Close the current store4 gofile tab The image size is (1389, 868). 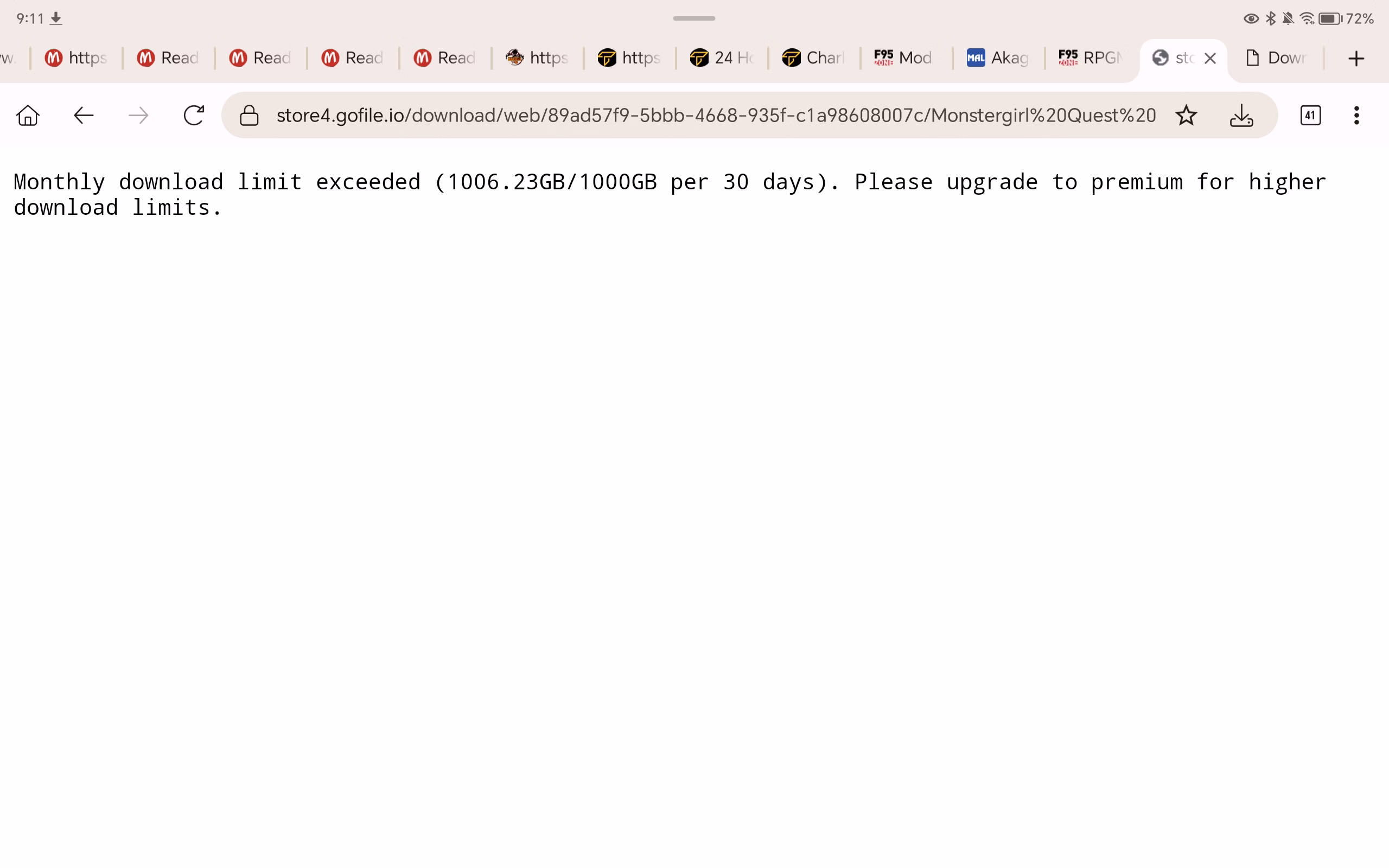(x=1210, y=58)
